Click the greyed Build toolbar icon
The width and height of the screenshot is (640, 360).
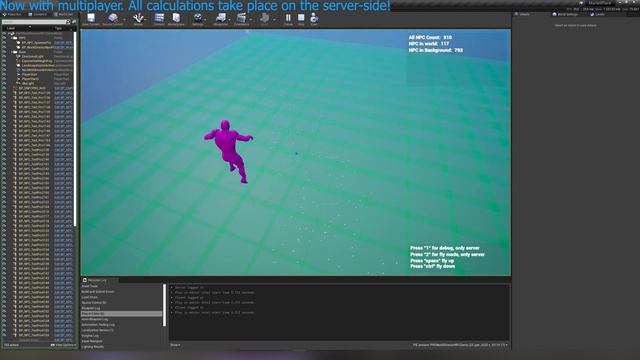click(264, 18)
